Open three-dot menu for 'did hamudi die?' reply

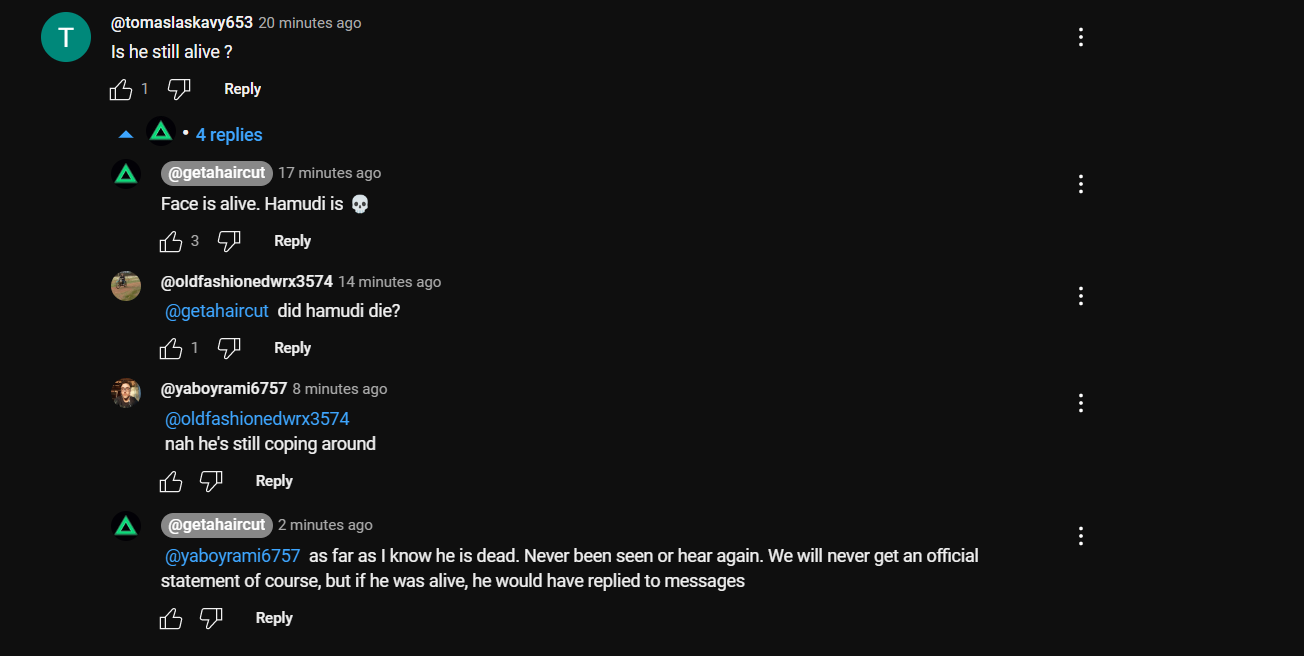coord(1081,296)
